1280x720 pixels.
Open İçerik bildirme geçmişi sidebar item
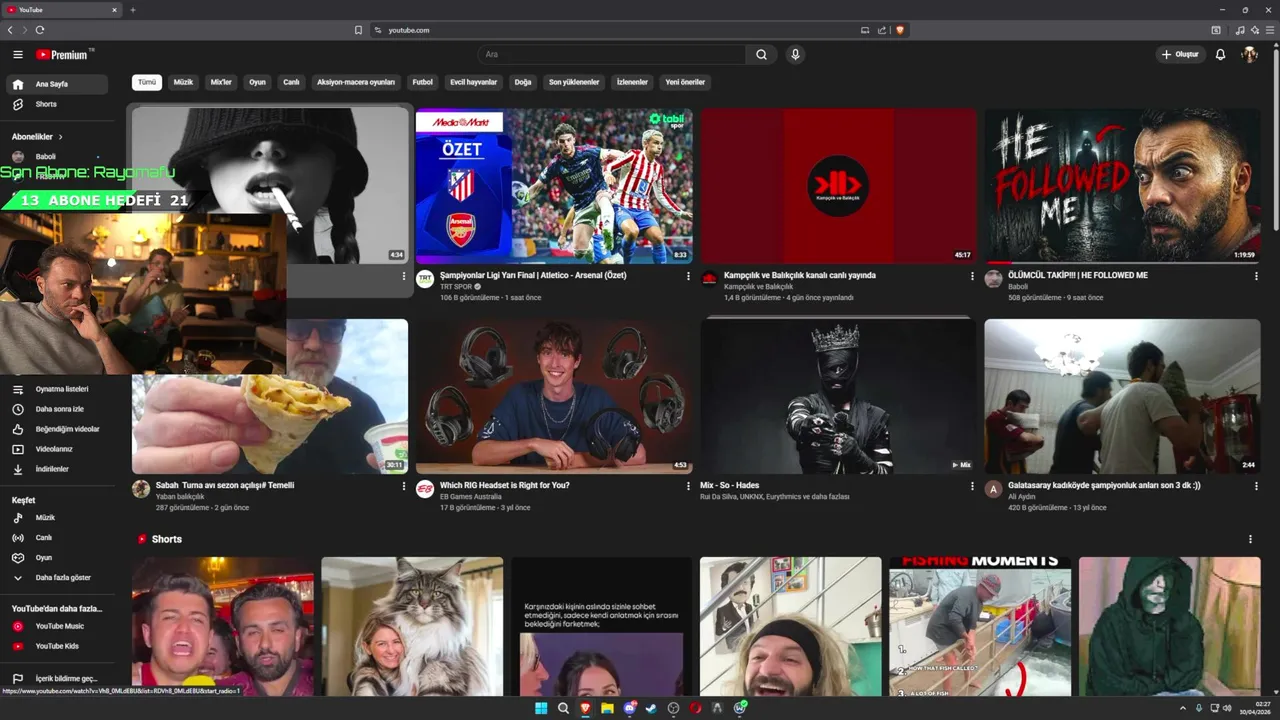tap(57, 678)
